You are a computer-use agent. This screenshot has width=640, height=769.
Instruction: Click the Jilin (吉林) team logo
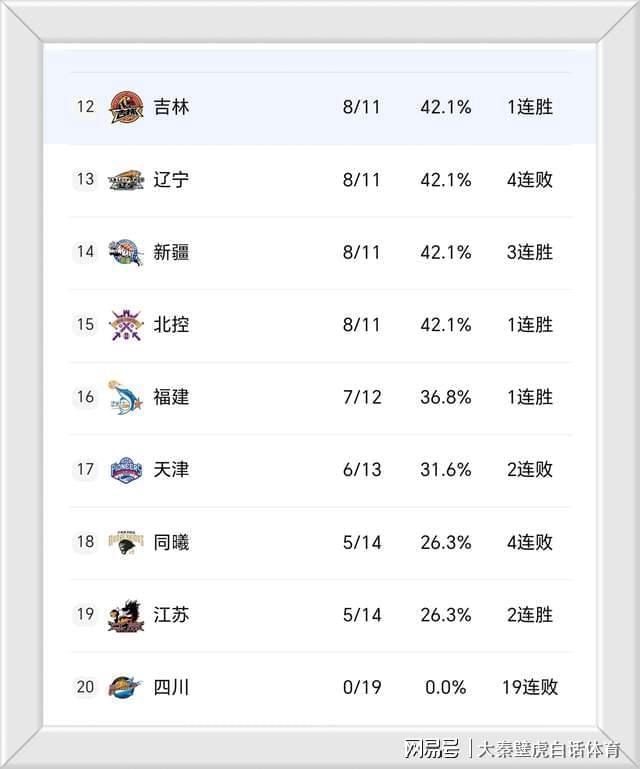[126, 106]
